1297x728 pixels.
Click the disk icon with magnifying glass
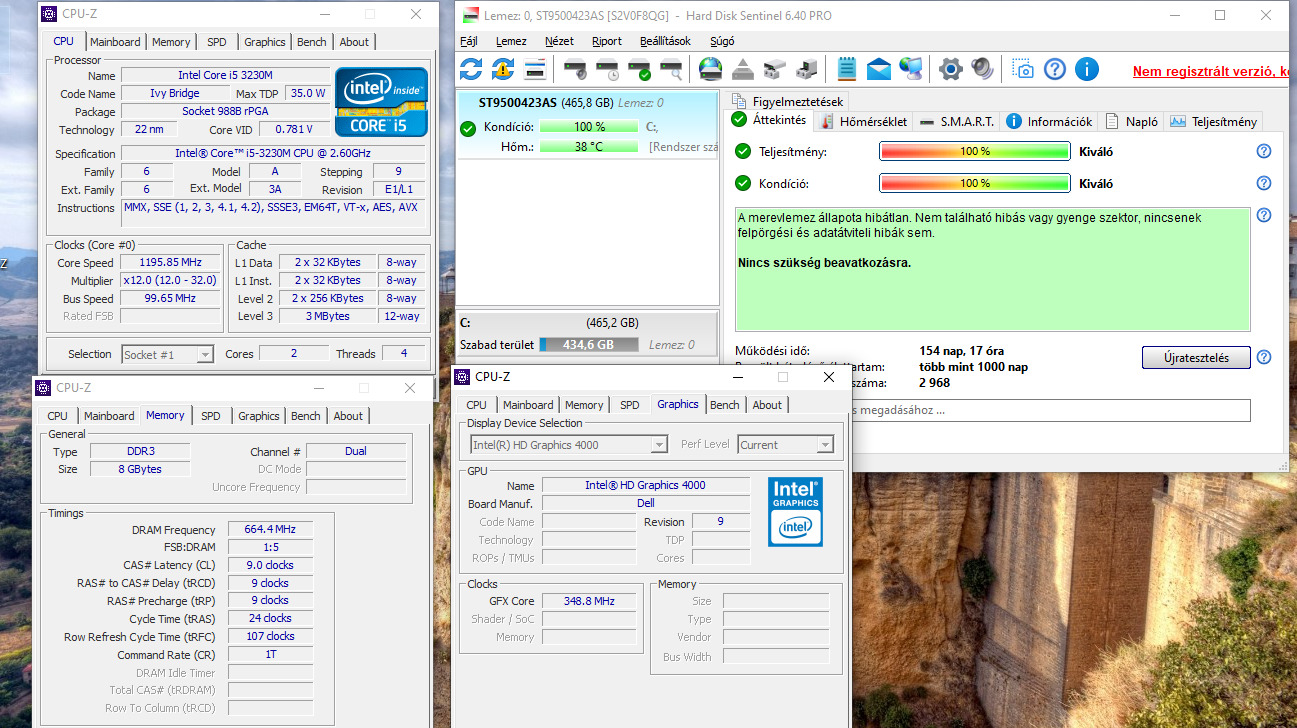click(x=671, y=69)
